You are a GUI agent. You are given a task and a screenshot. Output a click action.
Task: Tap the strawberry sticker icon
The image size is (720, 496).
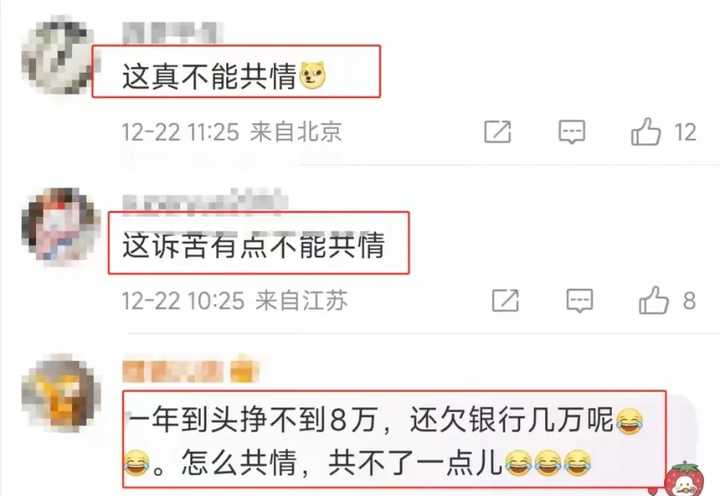(x=684, y=480)
